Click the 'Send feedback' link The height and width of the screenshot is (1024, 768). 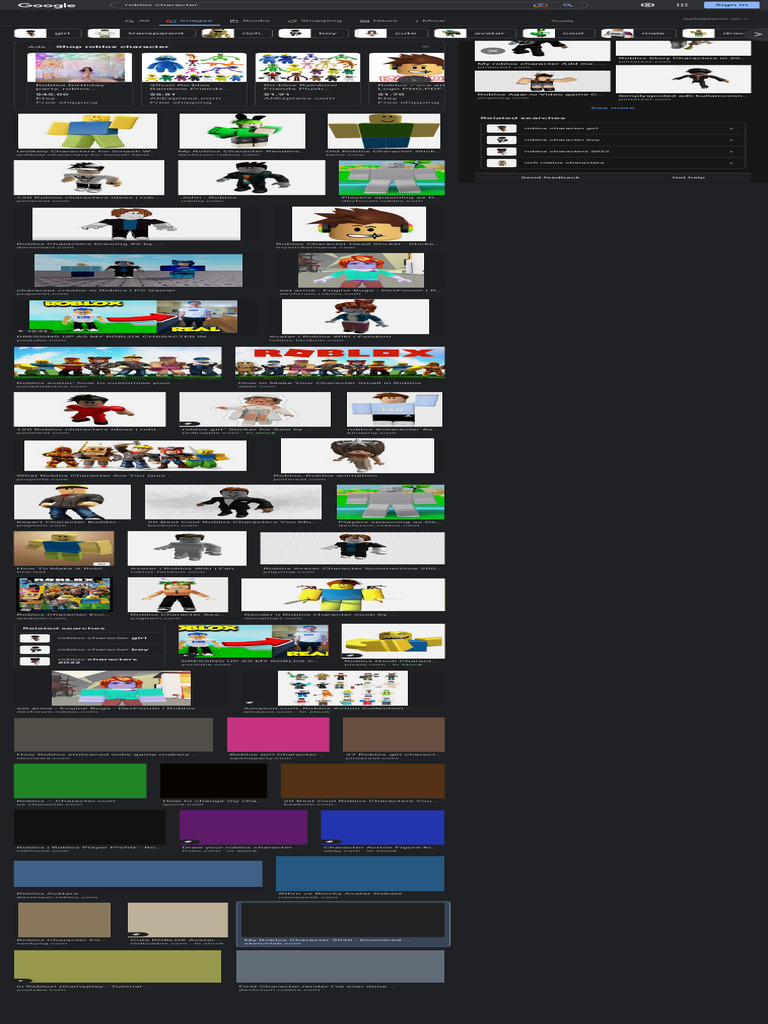[550, 178]
